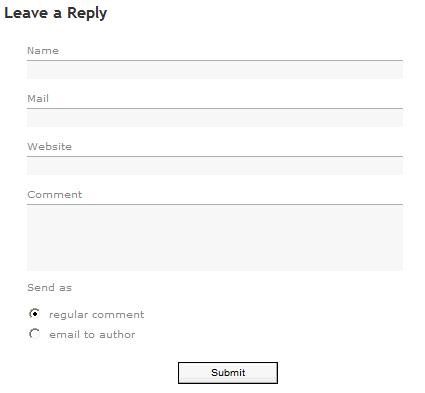Click inside the Name text field
Screen dimensions: 425x393
point(215,70)
